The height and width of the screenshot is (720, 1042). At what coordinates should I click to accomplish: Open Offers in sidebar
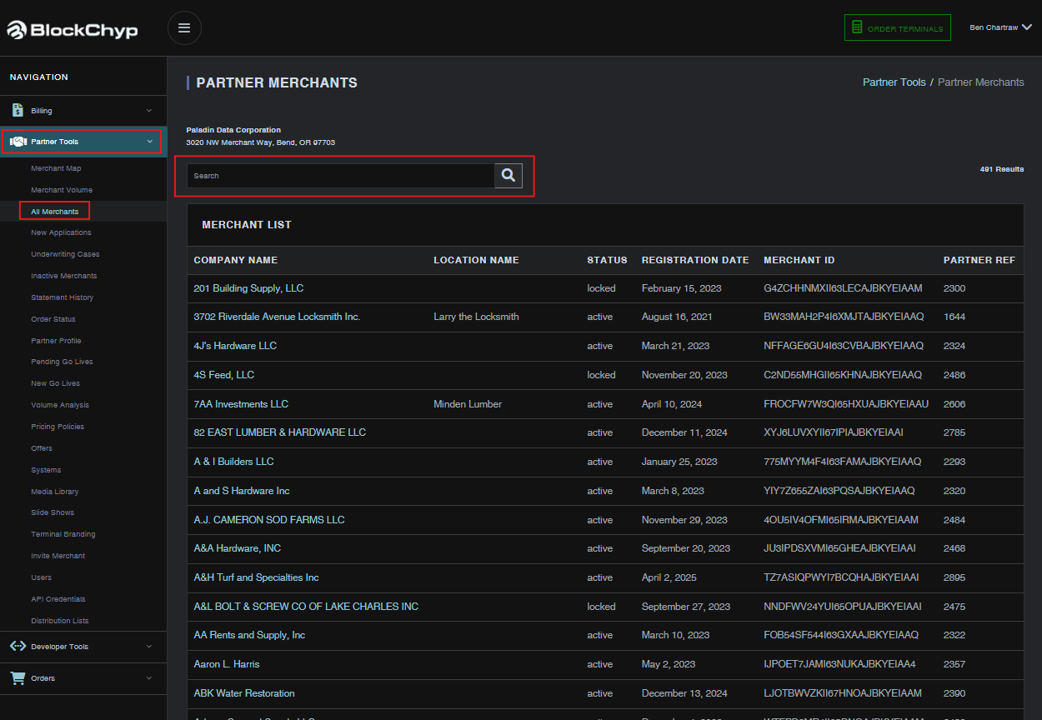pos(41,448)
